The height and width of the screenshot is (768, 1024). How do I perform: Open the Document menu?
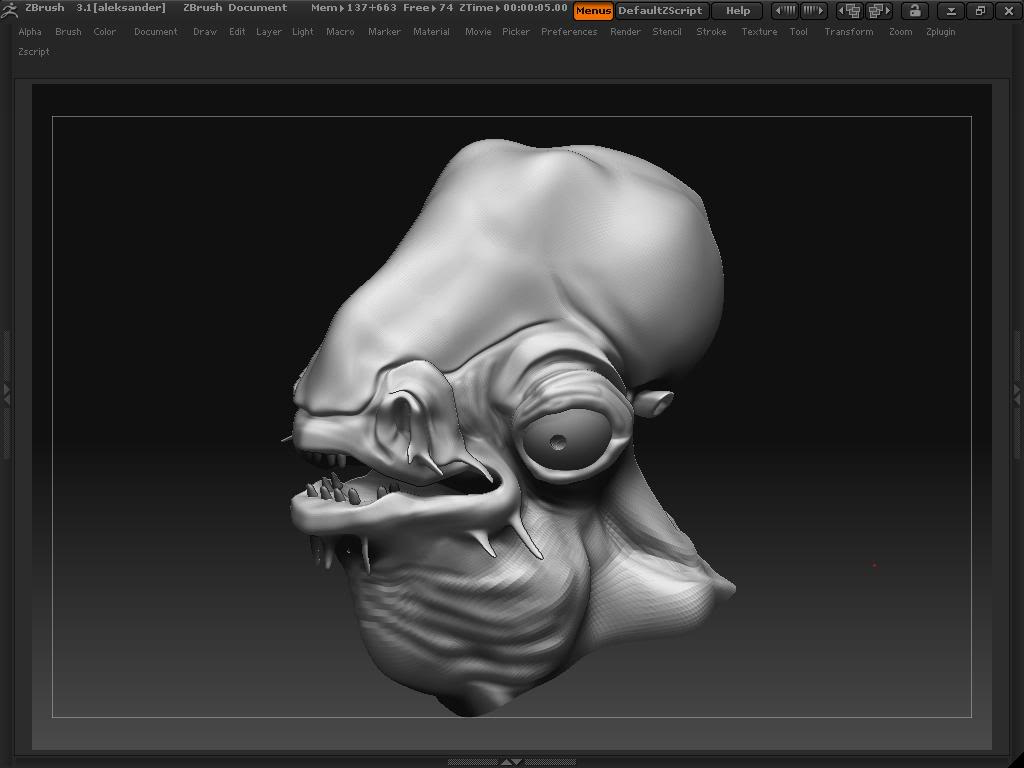(x=155, y=31)
